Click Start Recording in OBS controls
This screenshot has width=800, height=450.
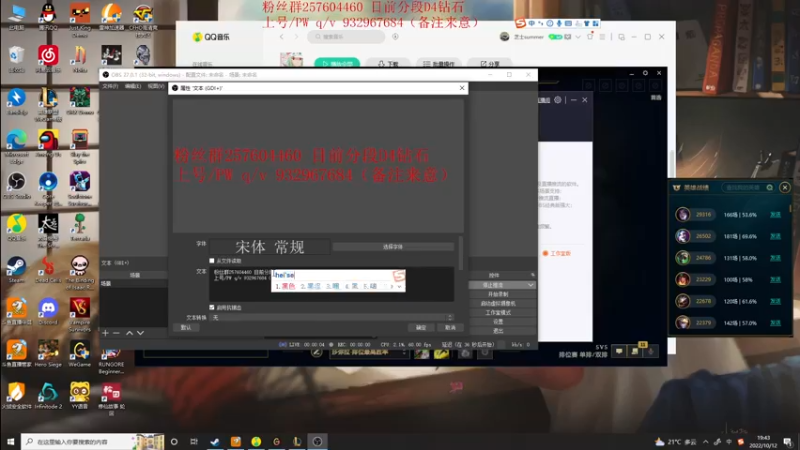point(497,294)
